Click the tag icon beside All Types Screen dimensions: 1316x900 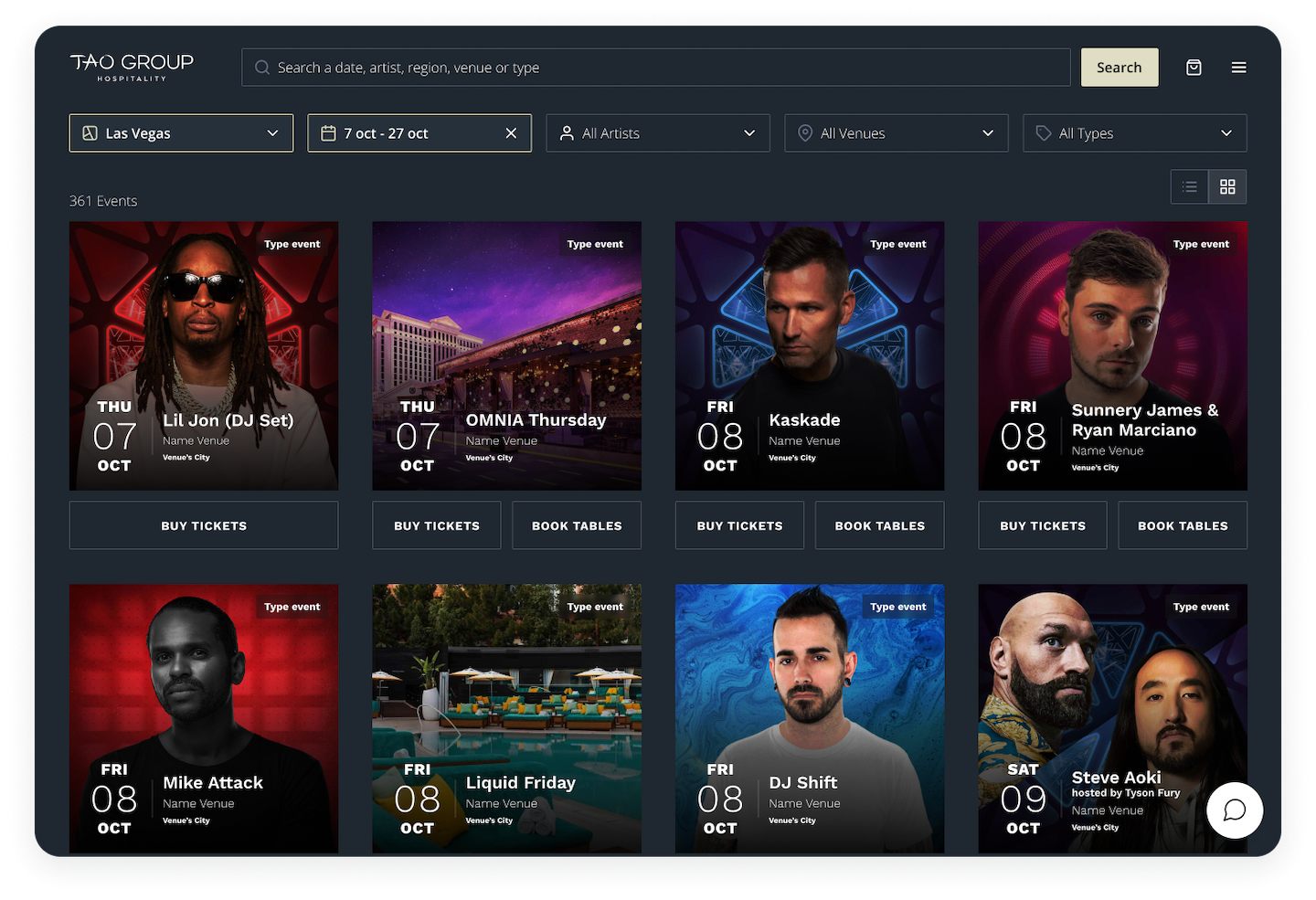click(1044, 133)
